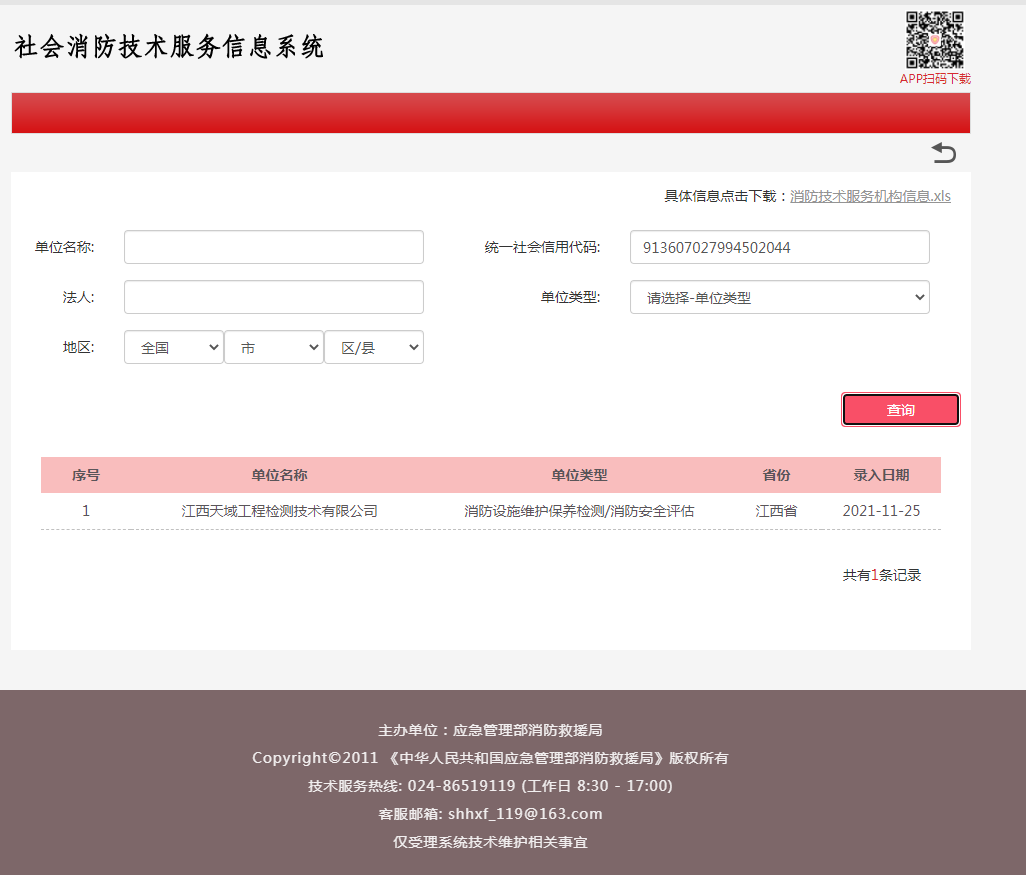Click the 2021-11-25 date cell

(x=881, y=511)
